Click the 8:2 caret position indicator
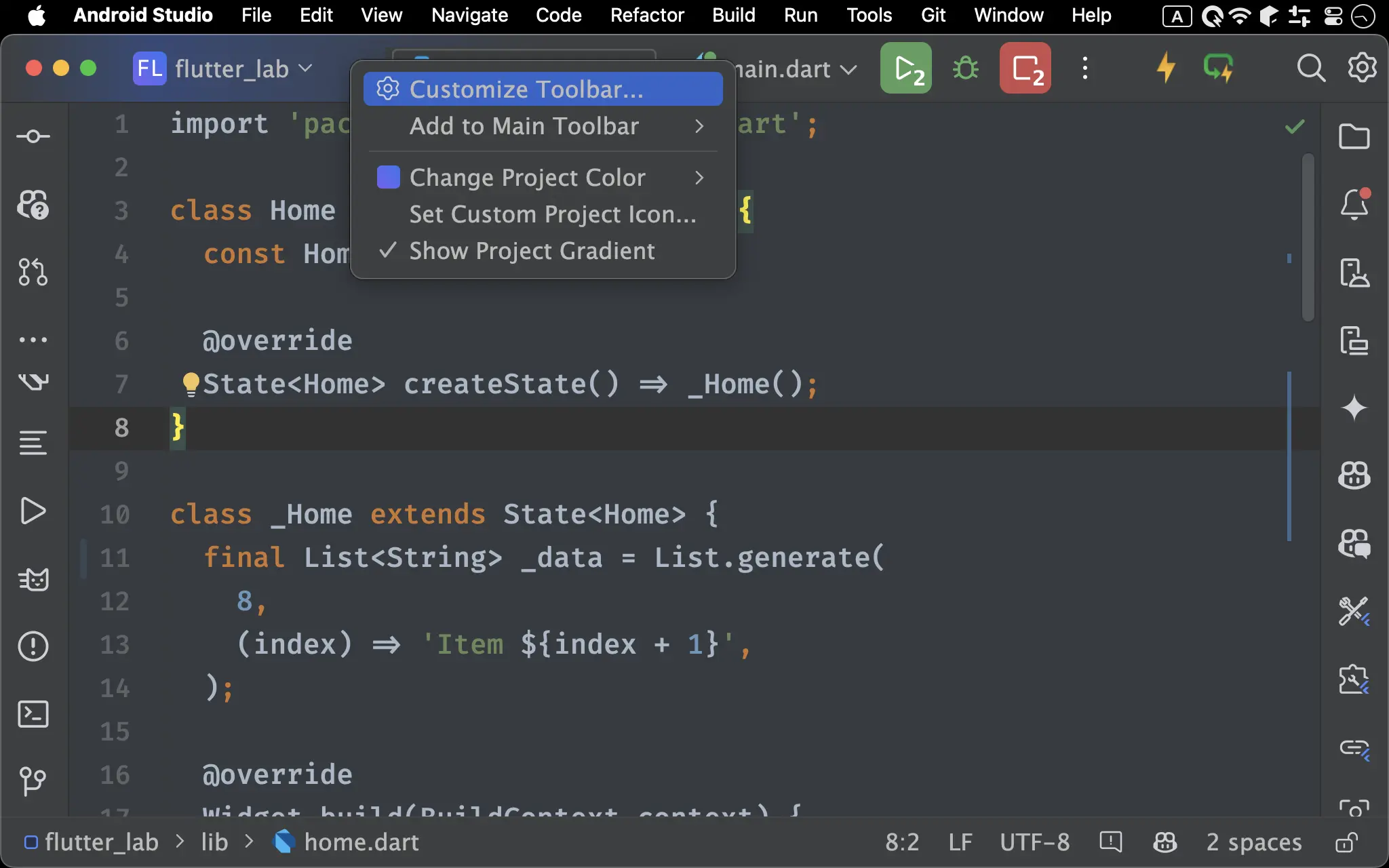The width and height of the screenshot is (1389, 868). [x=902, y=842]
